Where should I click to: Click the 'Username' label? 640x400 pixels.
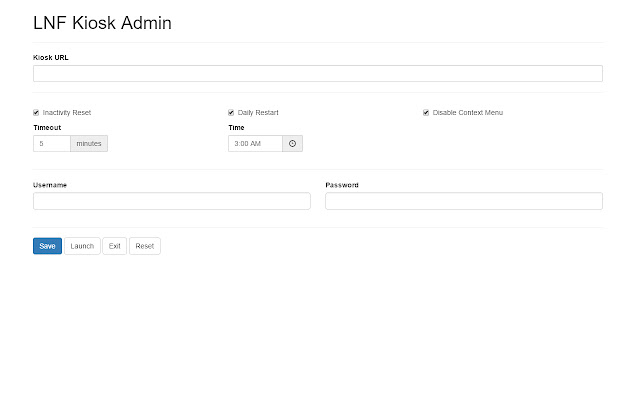point(50,185)
